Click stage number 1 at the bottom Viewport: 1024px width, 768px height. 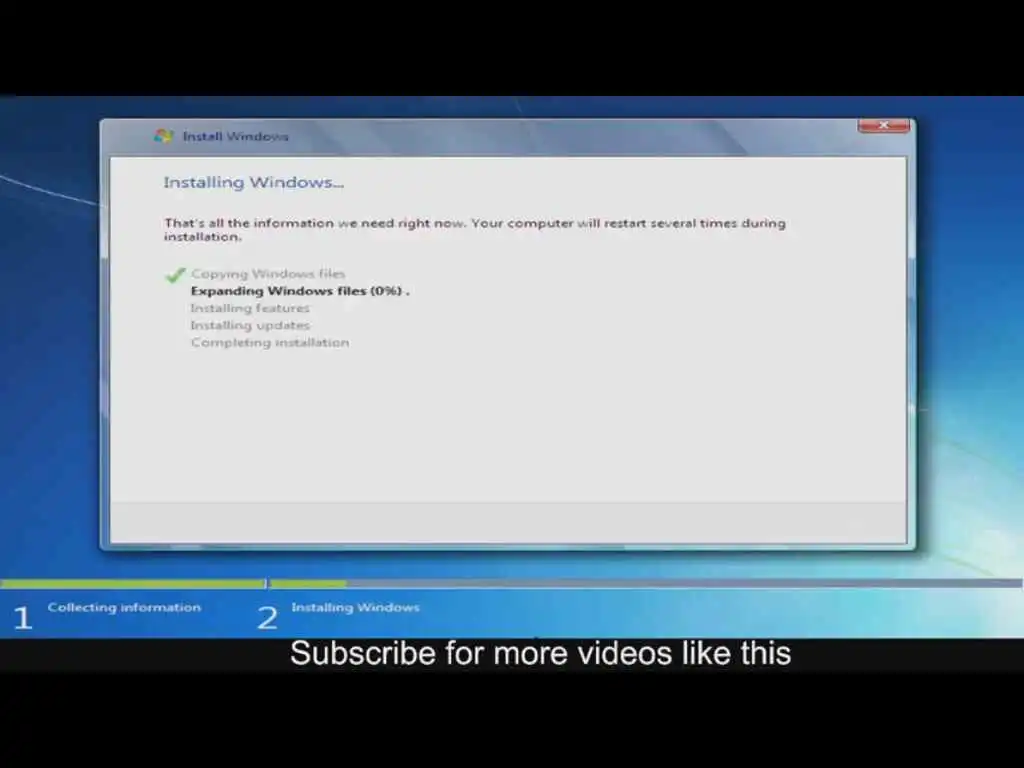pyautogui.click(x=23, y=618)
